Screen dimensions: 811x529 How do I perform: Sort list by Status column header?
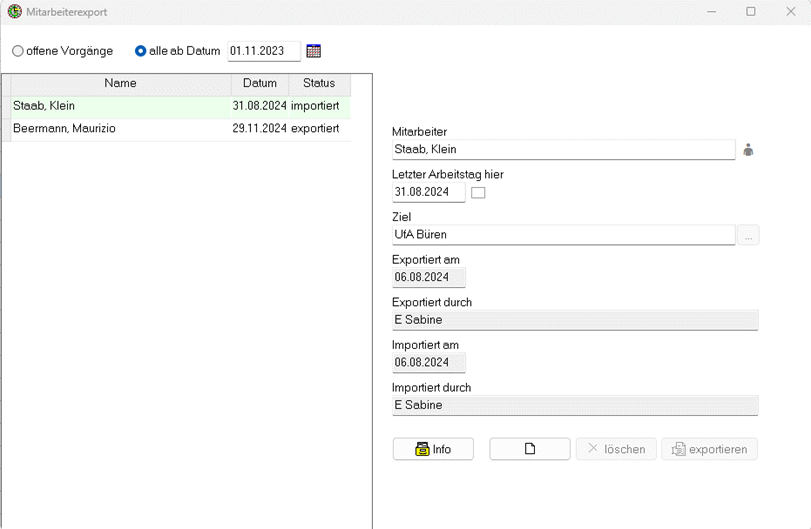(x=319, y=84)
